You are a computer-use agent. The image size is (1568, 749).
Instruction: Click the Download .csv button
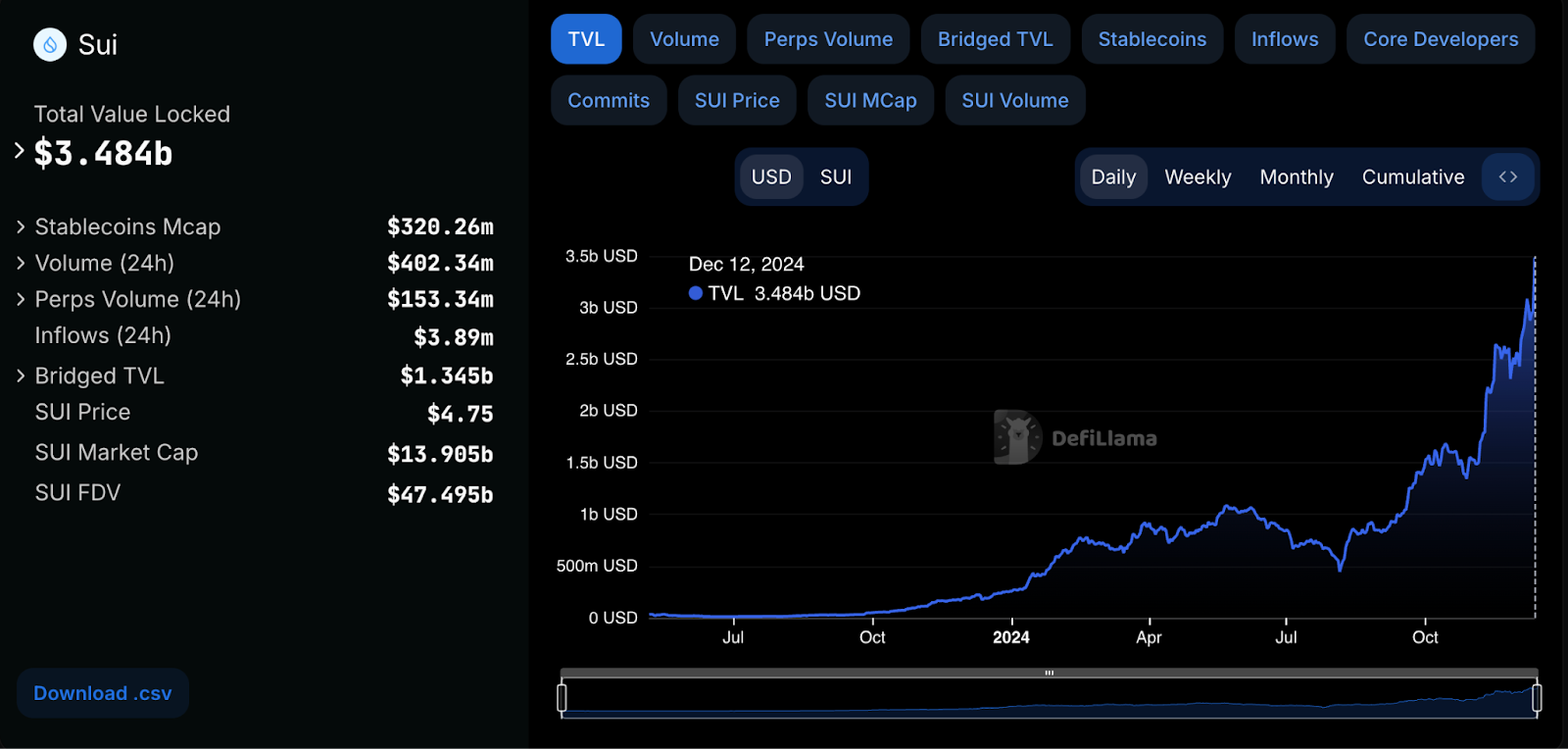click(103, 693)
